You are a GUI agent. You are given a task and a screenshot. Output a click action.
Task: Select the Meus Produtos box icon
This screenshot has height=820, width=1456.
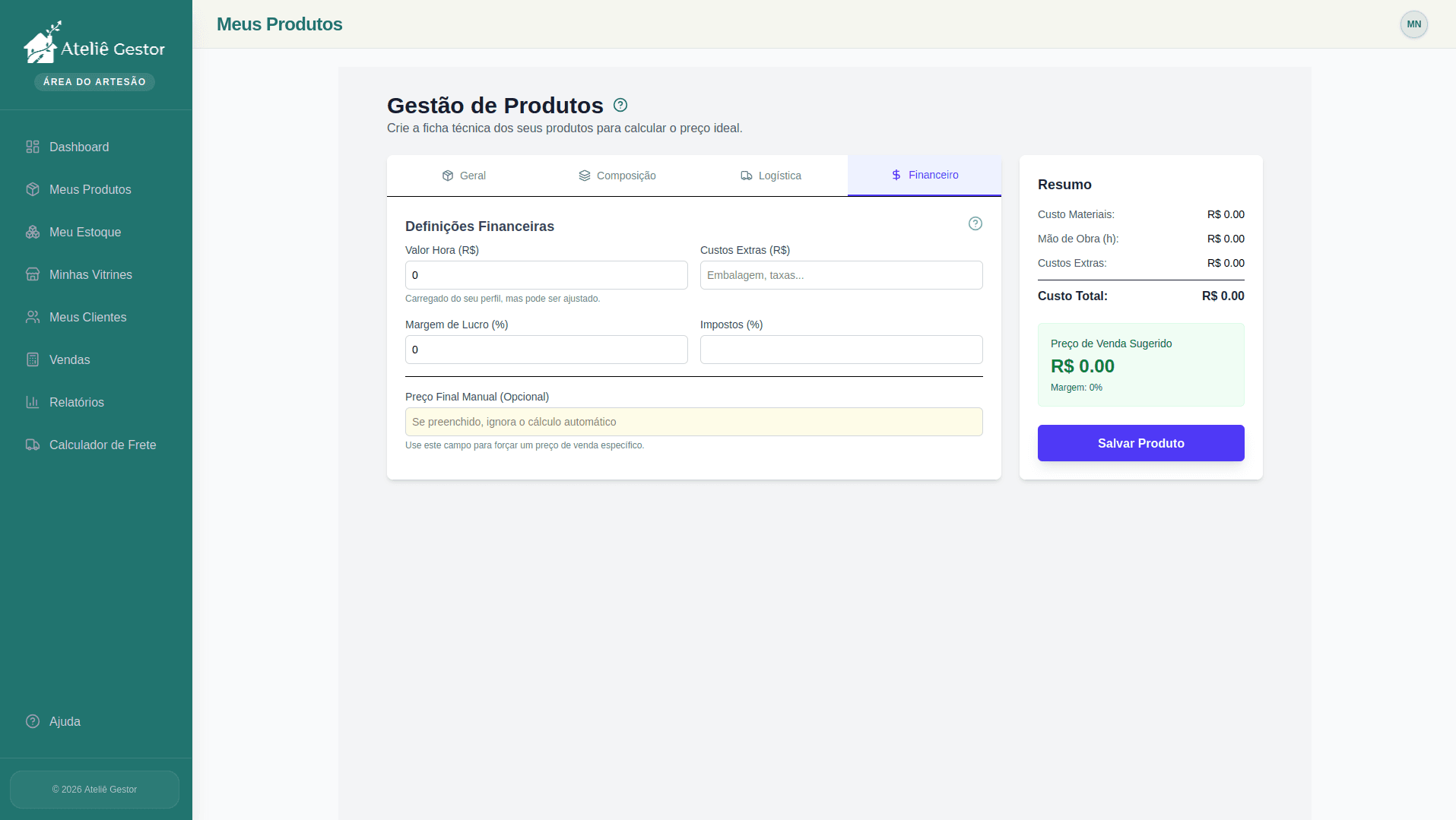33,189
